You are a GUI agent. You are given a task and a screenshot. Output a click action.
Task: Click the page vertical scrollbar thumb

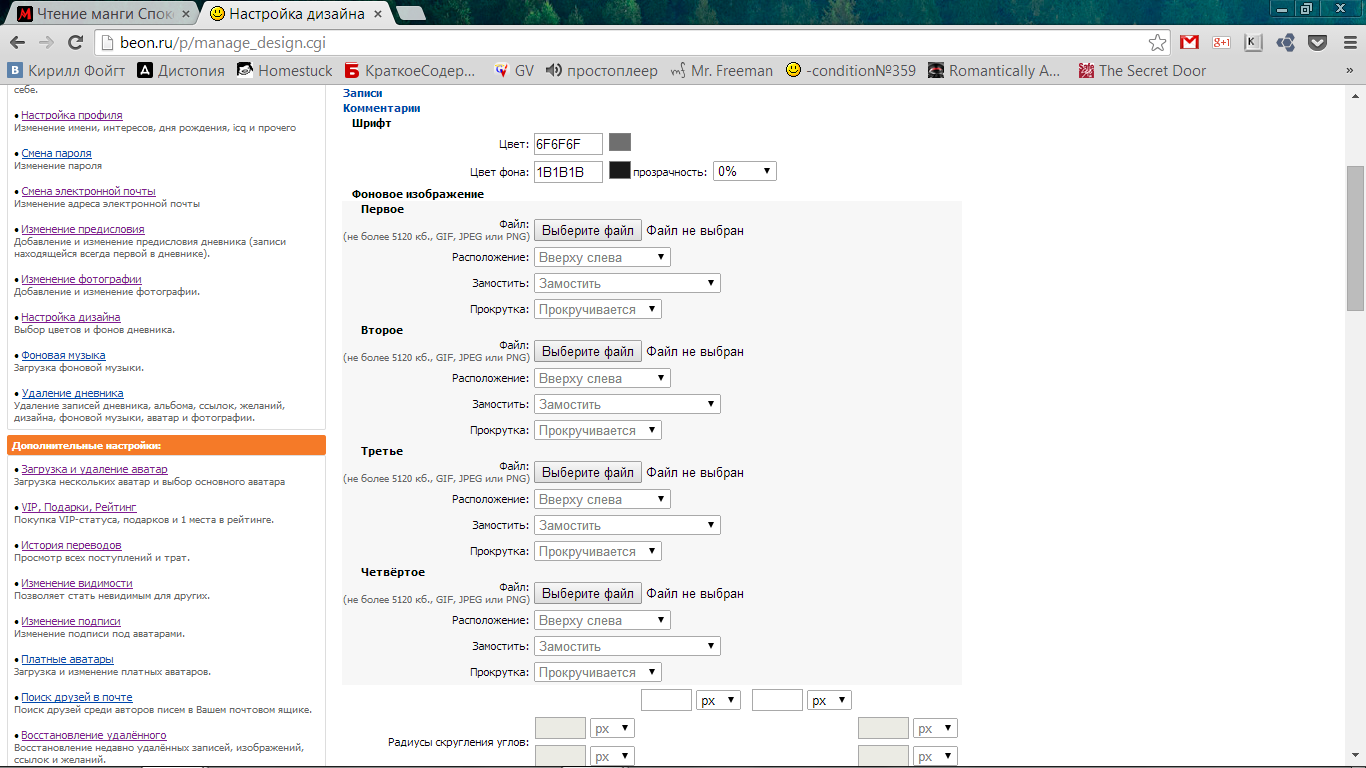(1356, 238)
